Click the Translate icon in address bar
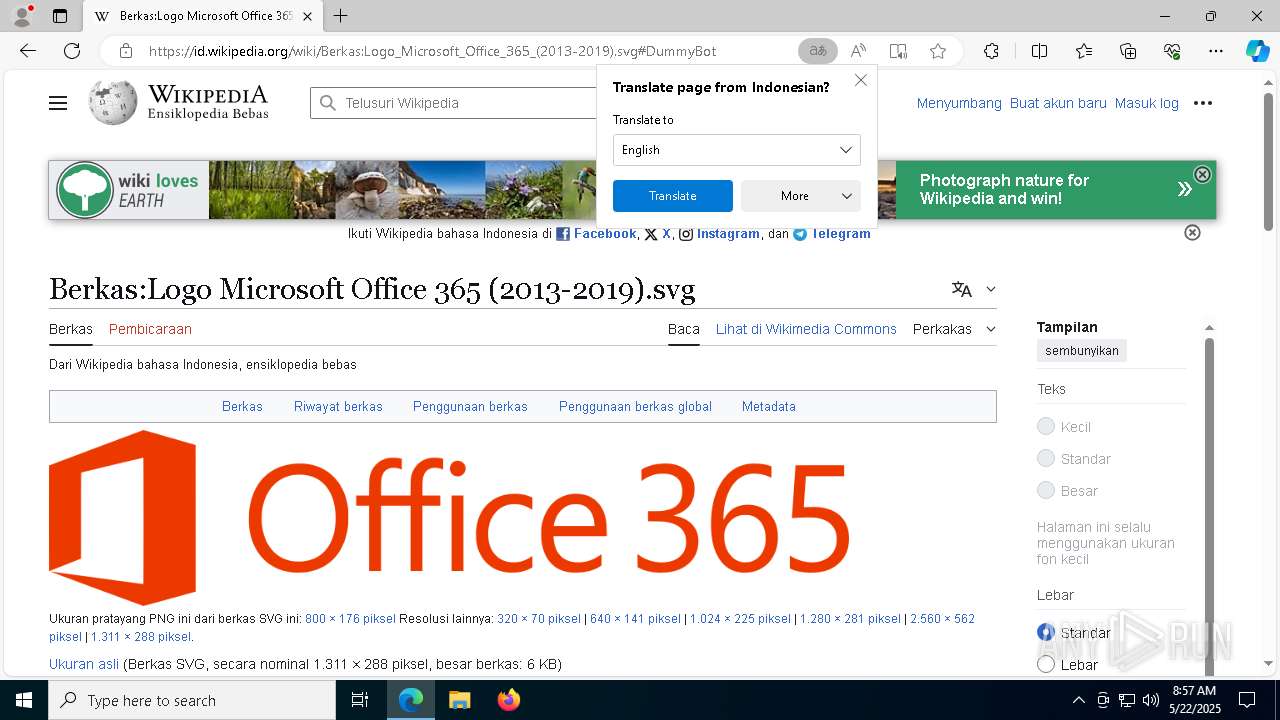 coord(818,51)
